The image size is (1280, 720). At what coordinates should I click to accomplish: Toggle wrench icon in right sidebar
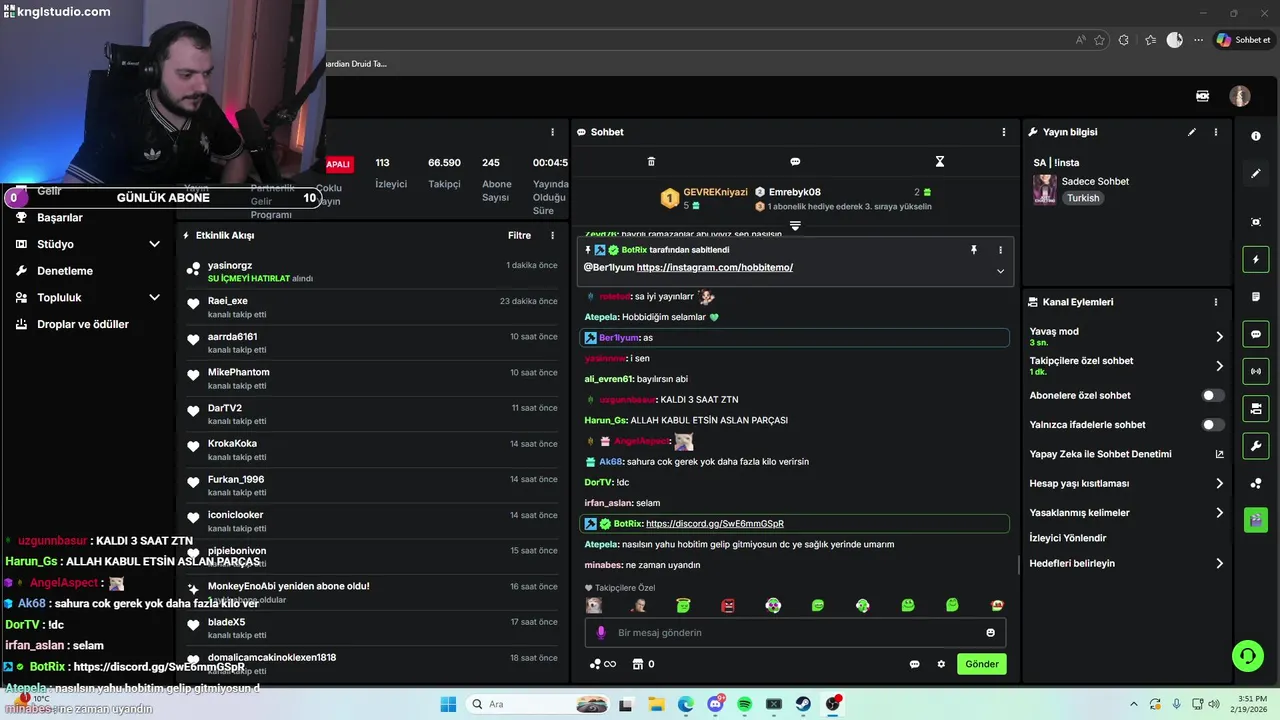pyautogui.click(x=1256, y=445)
